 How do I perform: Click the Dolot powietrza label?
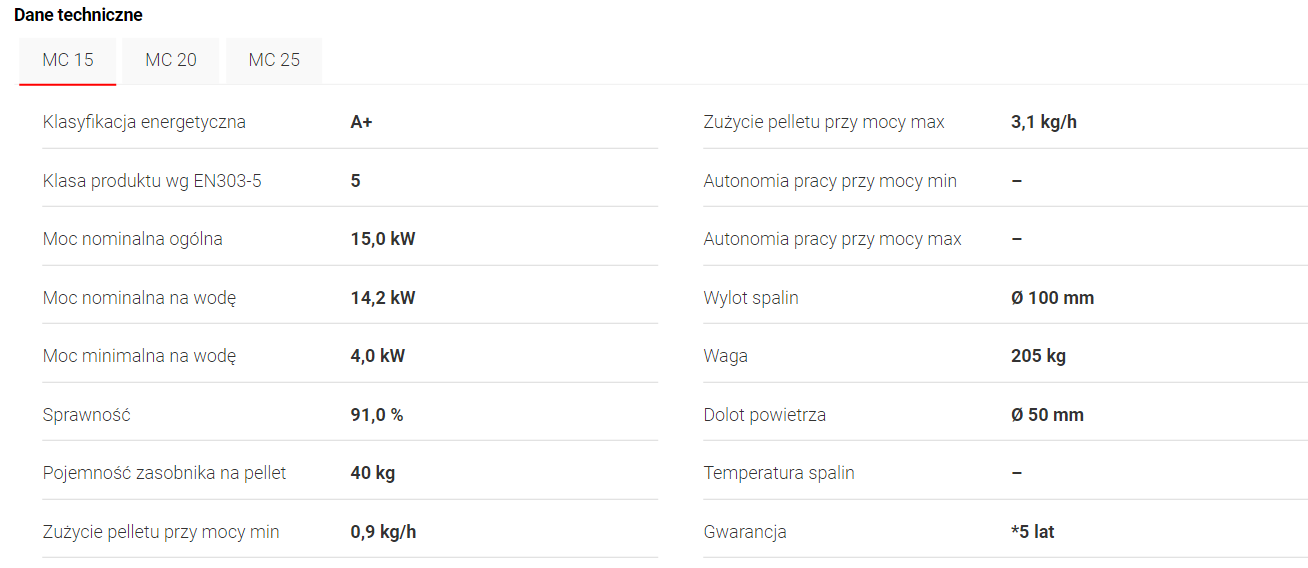(765, 415)
